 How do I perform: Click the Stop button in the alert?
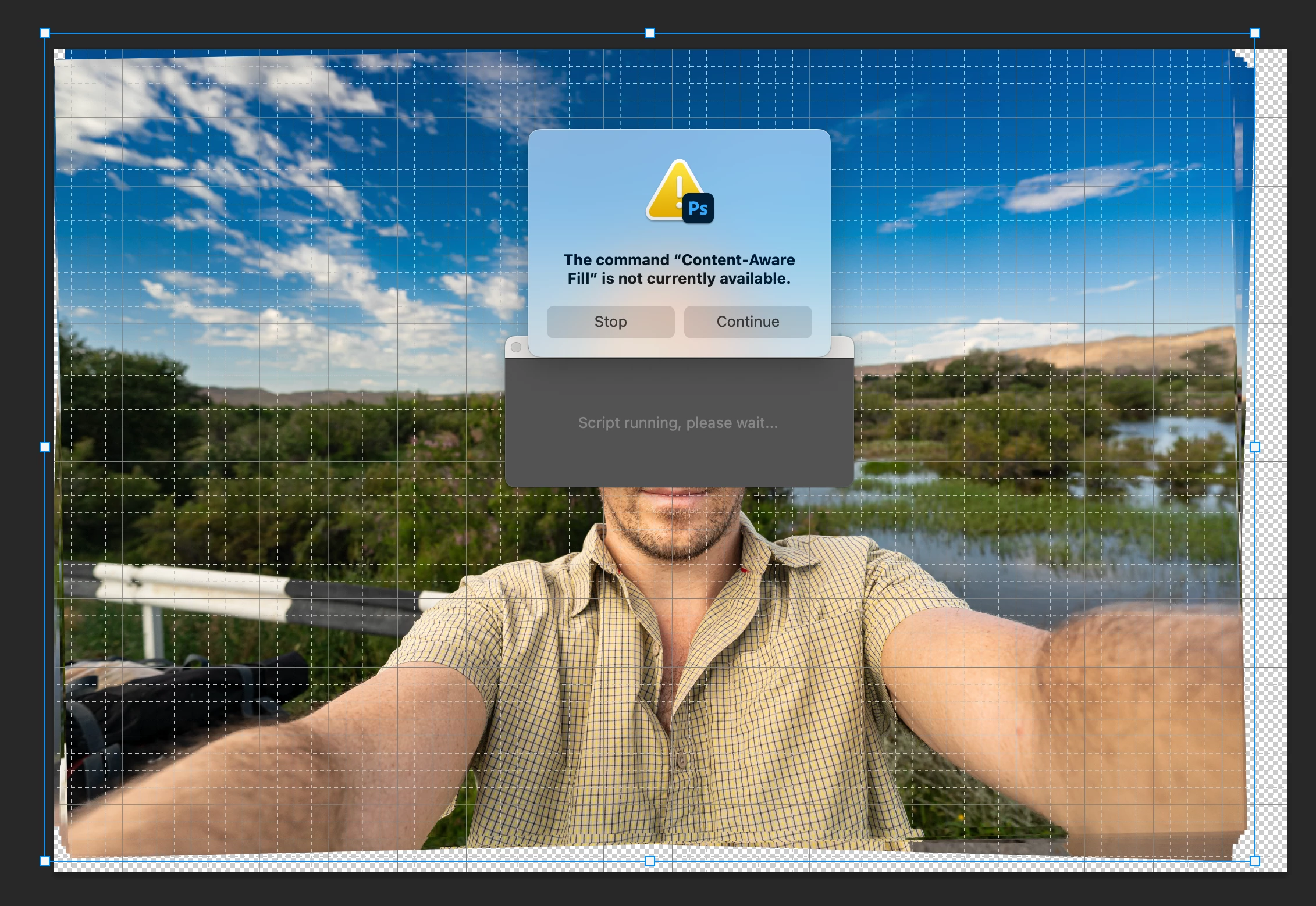click(x=610, y=322)
